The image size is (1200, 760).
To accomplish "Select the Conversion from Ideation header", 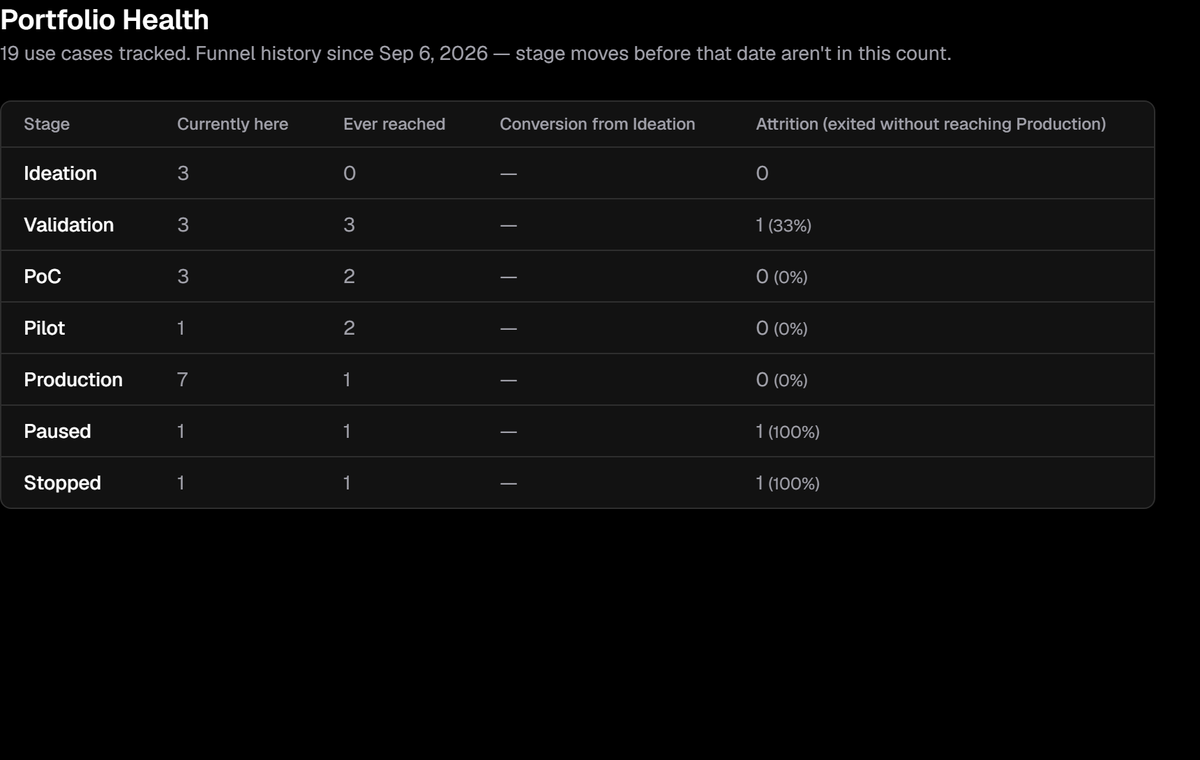I will click(x=597, y=124).
